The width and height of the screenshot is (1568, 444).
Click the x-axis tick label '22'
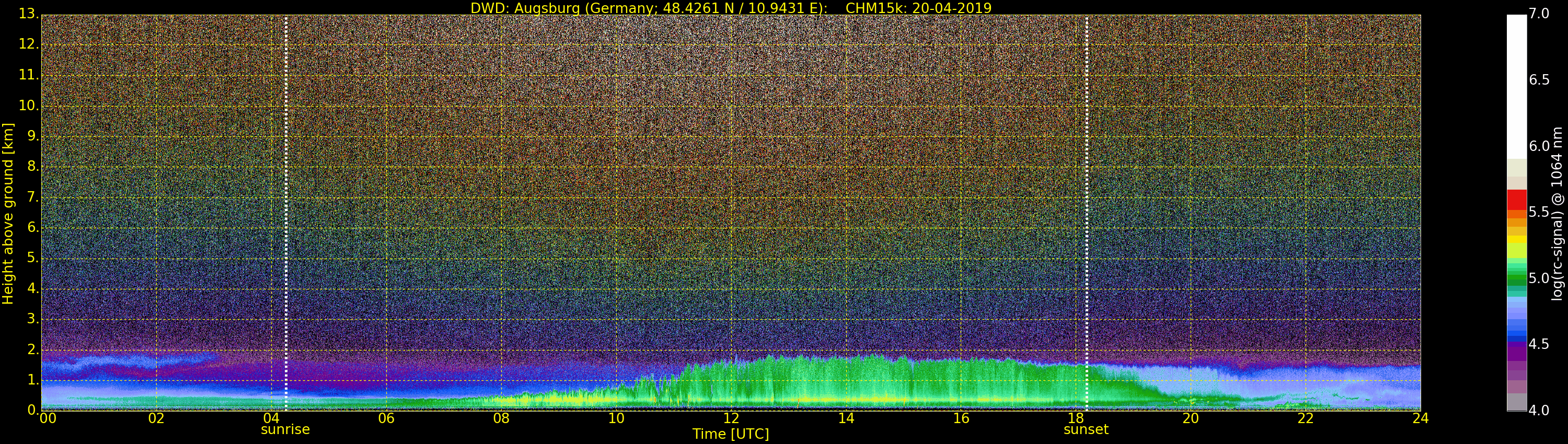click(1306, 418)
